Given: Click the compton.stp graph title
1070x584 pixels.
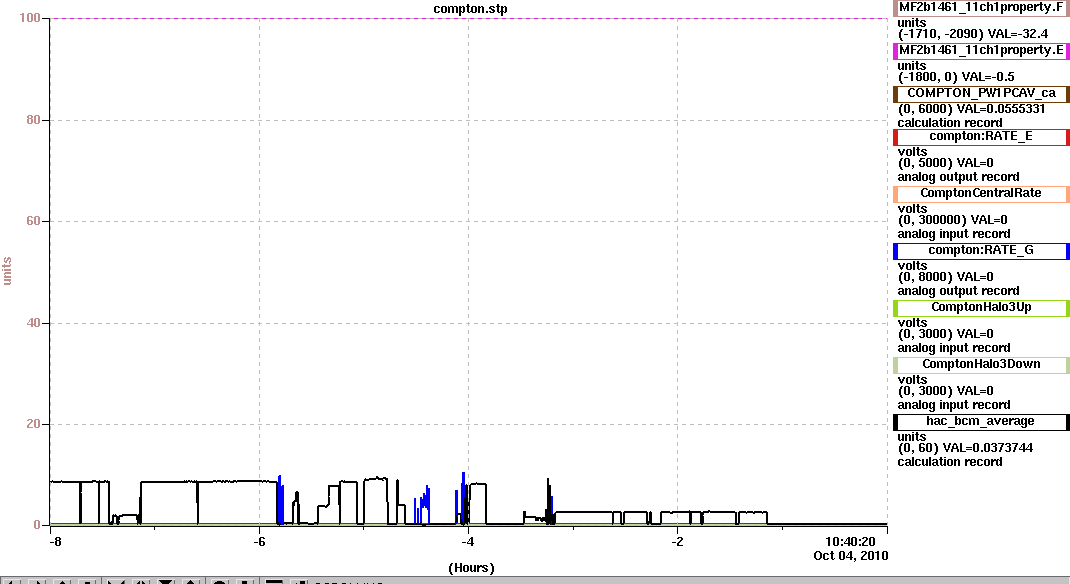Looking at the screenshot, I should (470, 9).
